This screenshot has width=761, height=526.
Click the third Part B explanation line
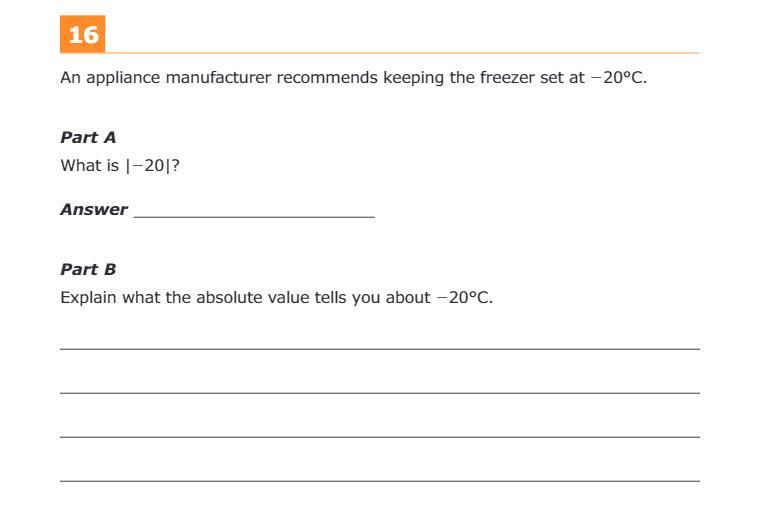coord(380,437)
